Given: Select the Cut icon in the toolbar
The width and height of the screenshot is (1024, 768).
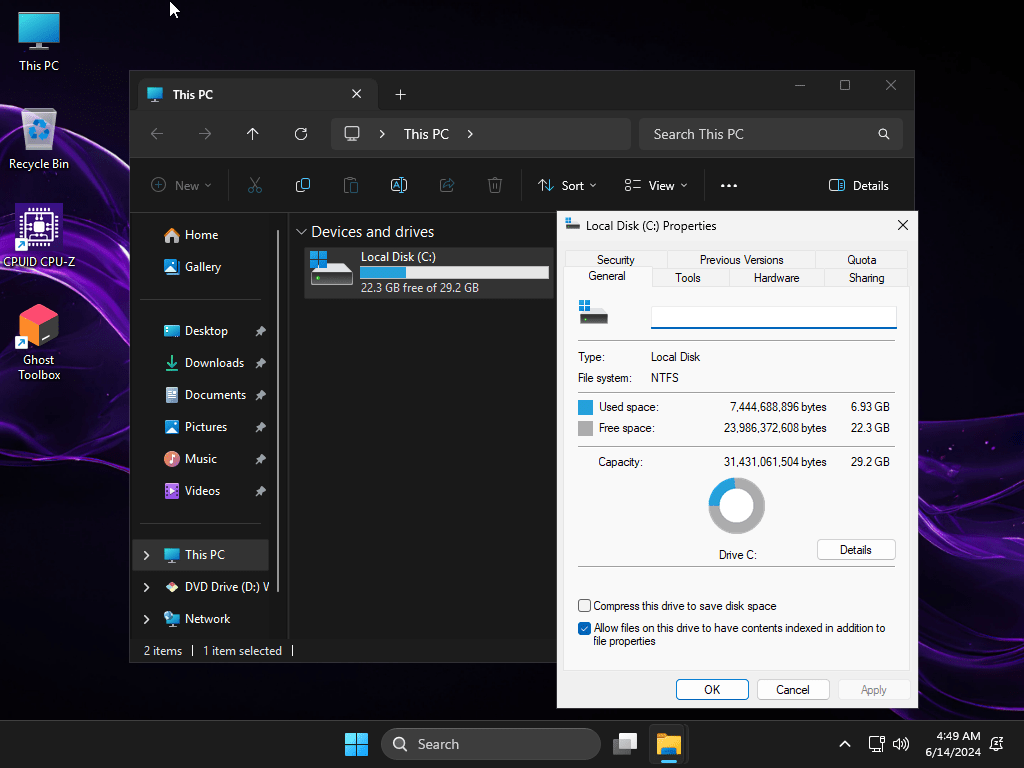Looking at the screenshot, I should coord(255,185).
